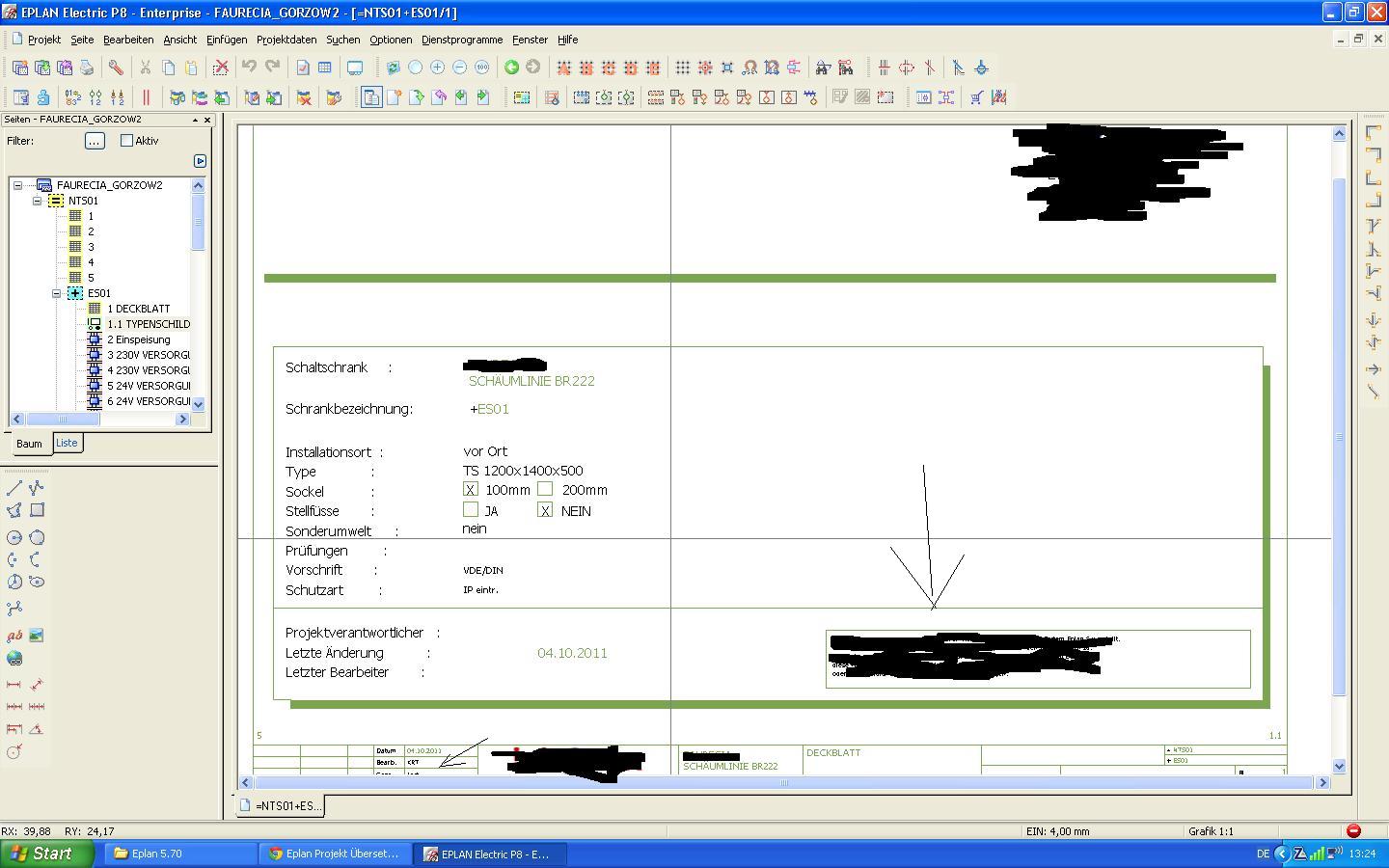Switch to the Liste tab
This screenshot has width=1389, height=868.
click(67, 443)
